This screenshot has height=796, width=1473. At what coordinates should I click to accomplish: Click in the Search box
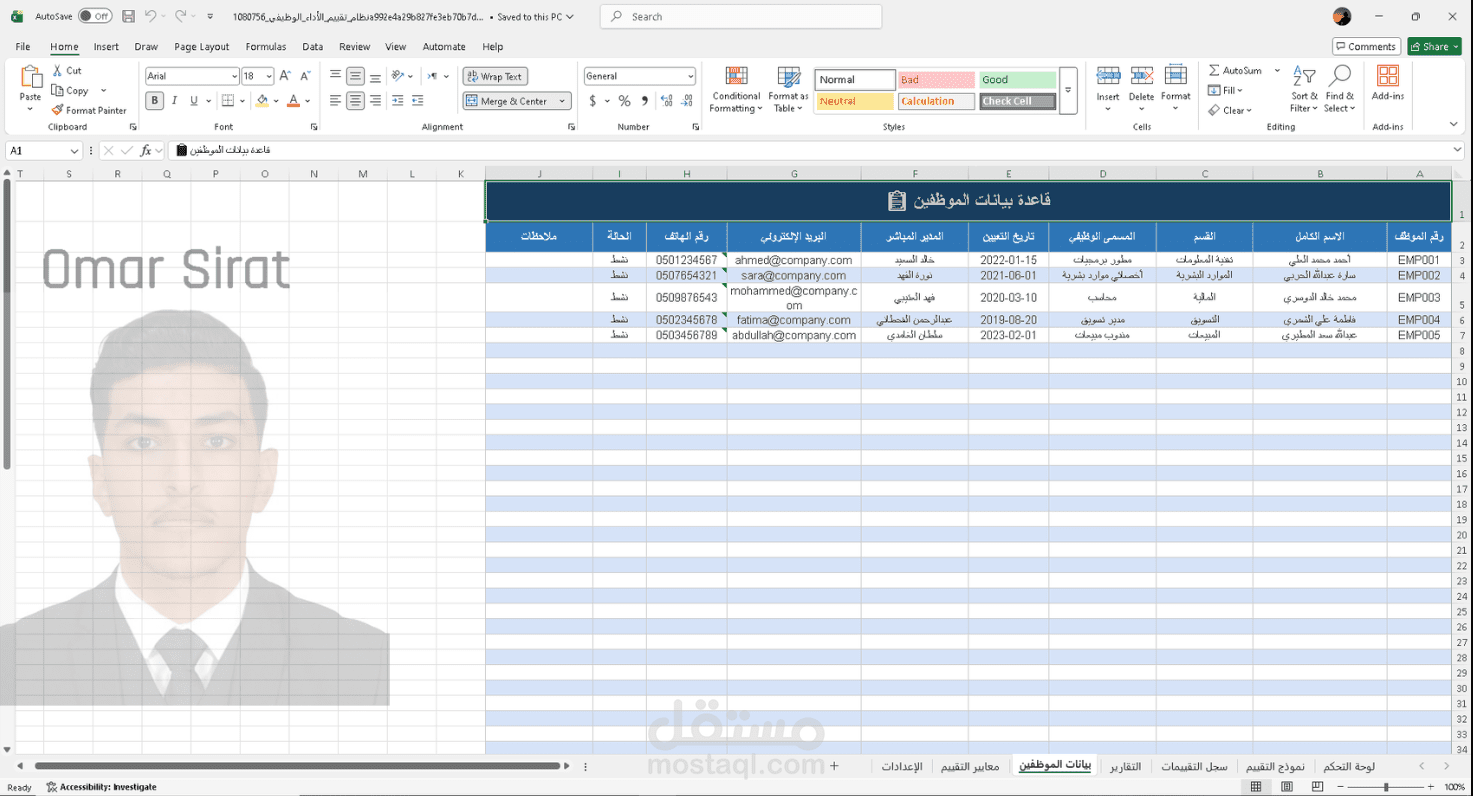pyautogui.click(x=741, y=16)
